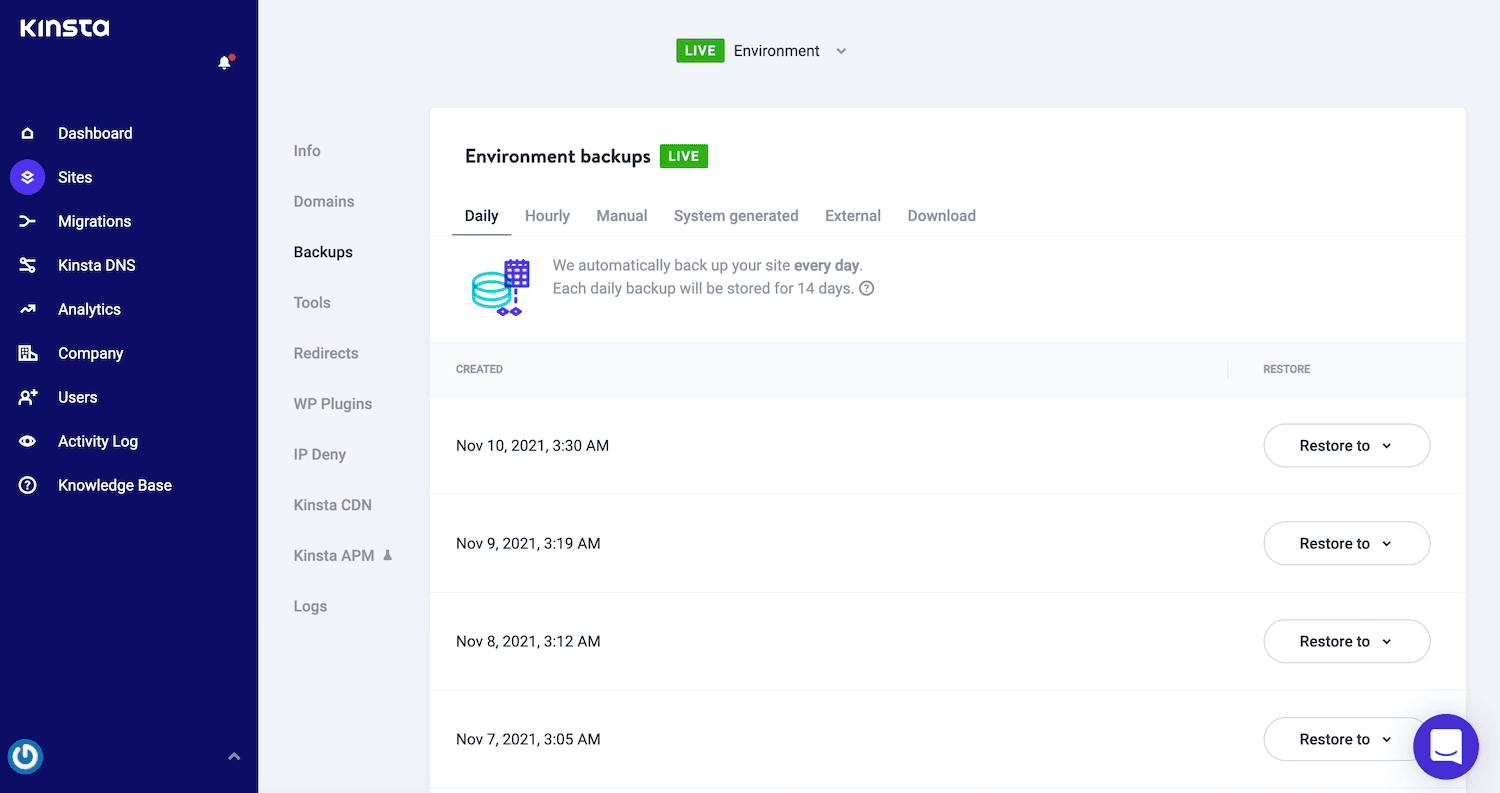Open the Activity Log section

tap(98, 441)
